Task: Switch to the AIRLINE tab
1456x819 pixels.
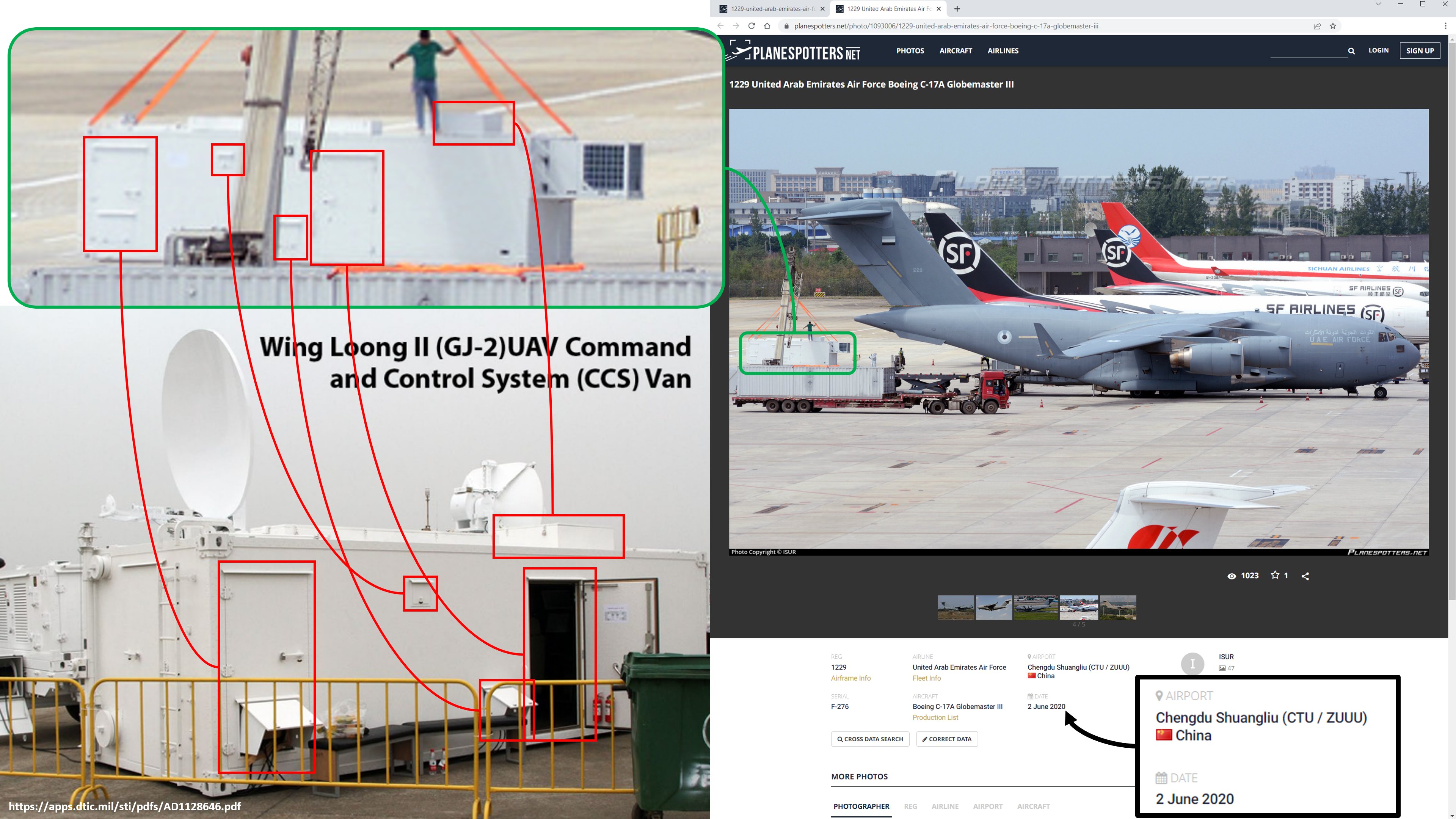Action: (945, 806)
